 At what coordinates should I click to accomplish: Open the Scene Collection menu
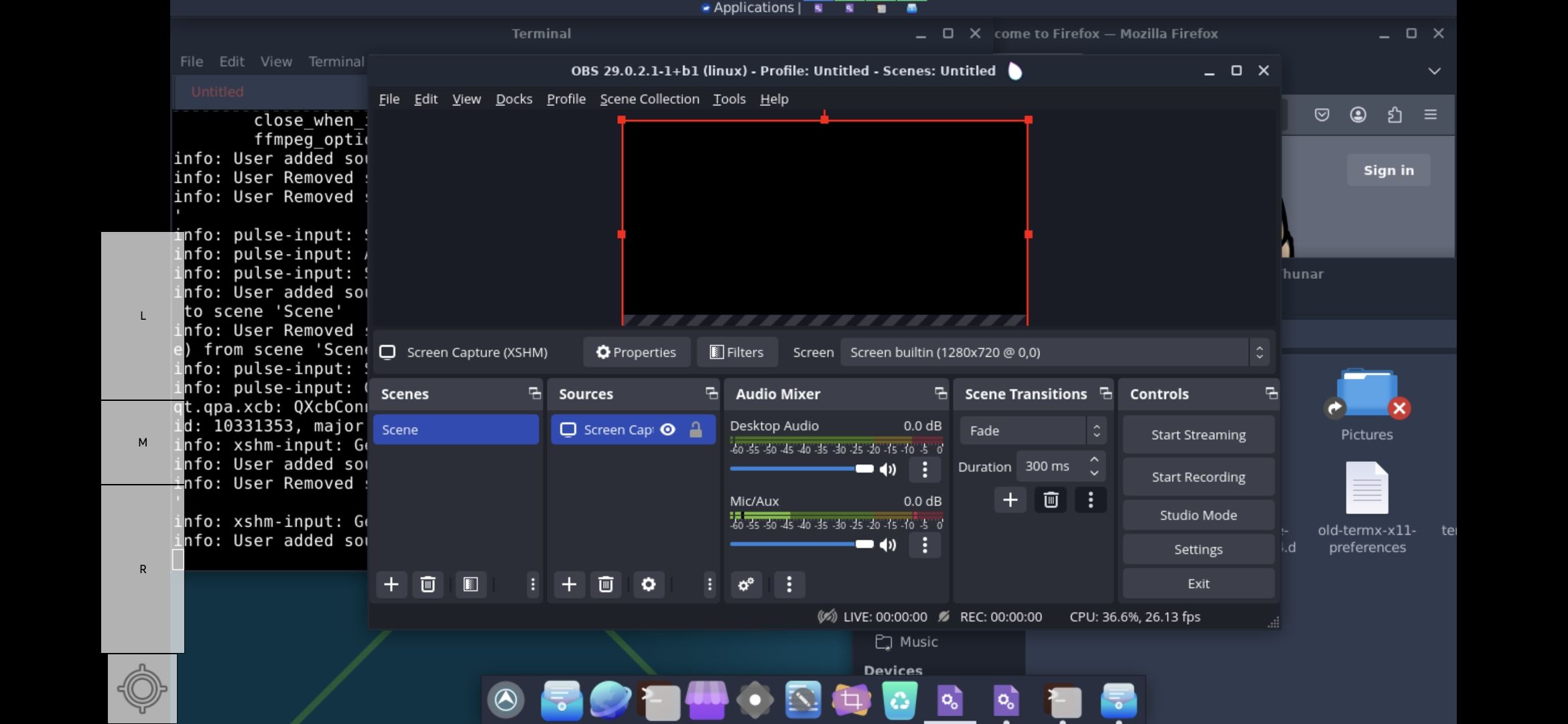[649, 99]
